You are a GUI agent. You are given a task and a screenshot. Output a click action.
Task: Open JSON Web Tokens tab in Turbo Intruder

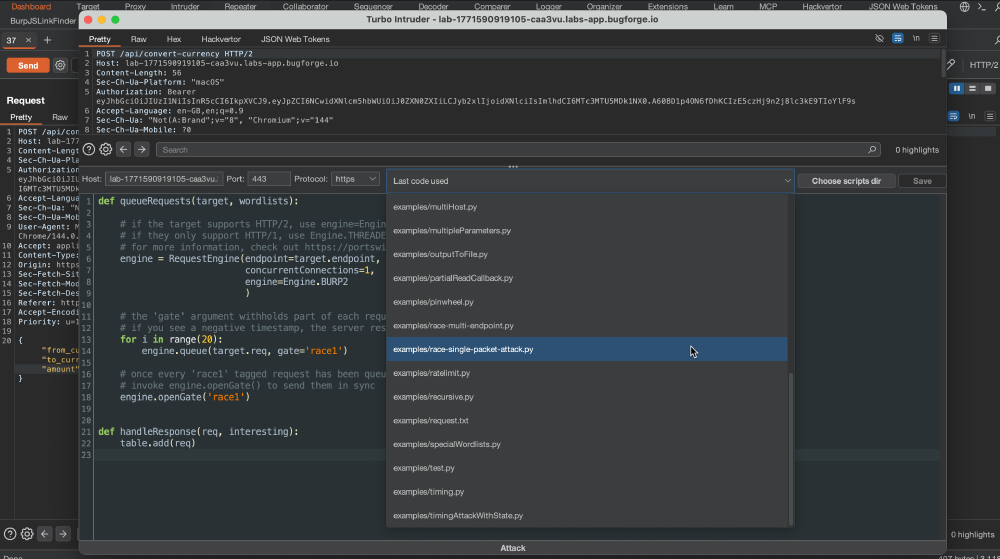(295, 39)
